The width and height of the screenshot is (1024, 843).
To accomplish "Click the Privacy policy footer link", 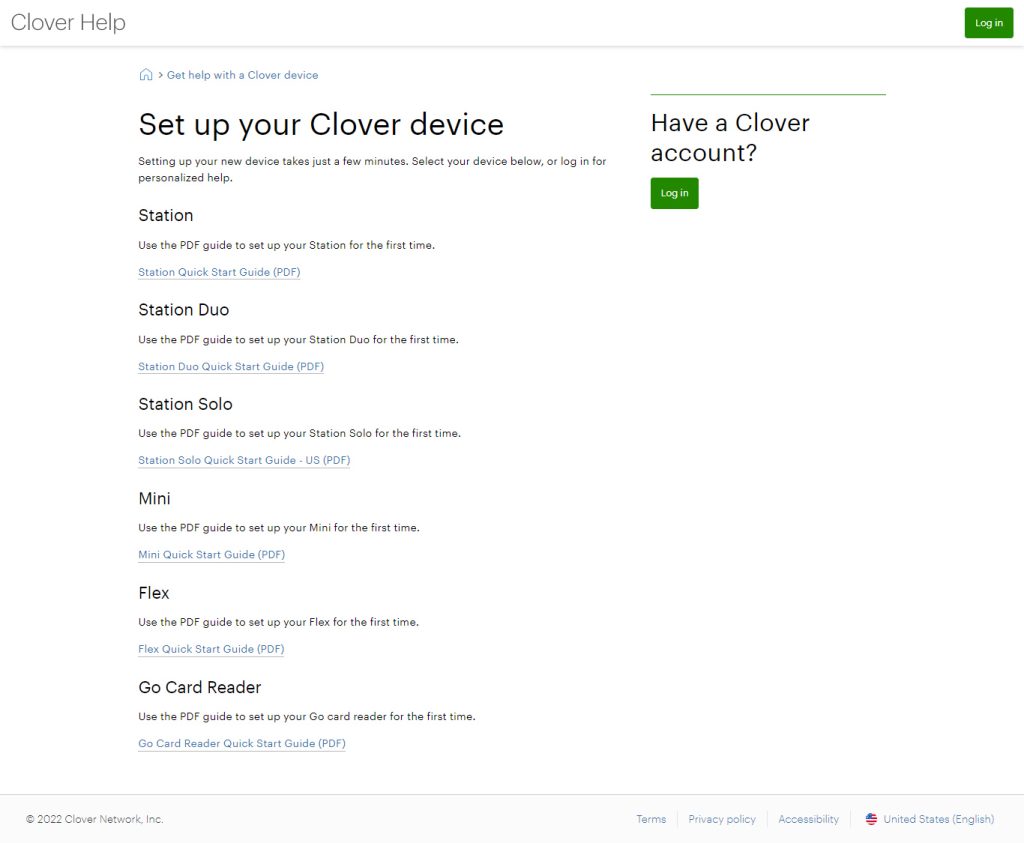I will coord(722,819).
